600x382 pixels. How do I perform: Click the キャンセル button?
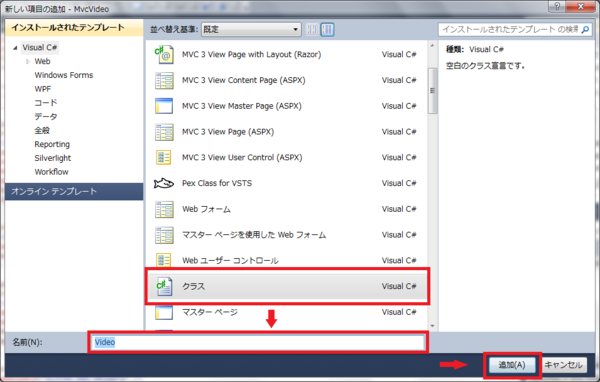coord(564,365)
